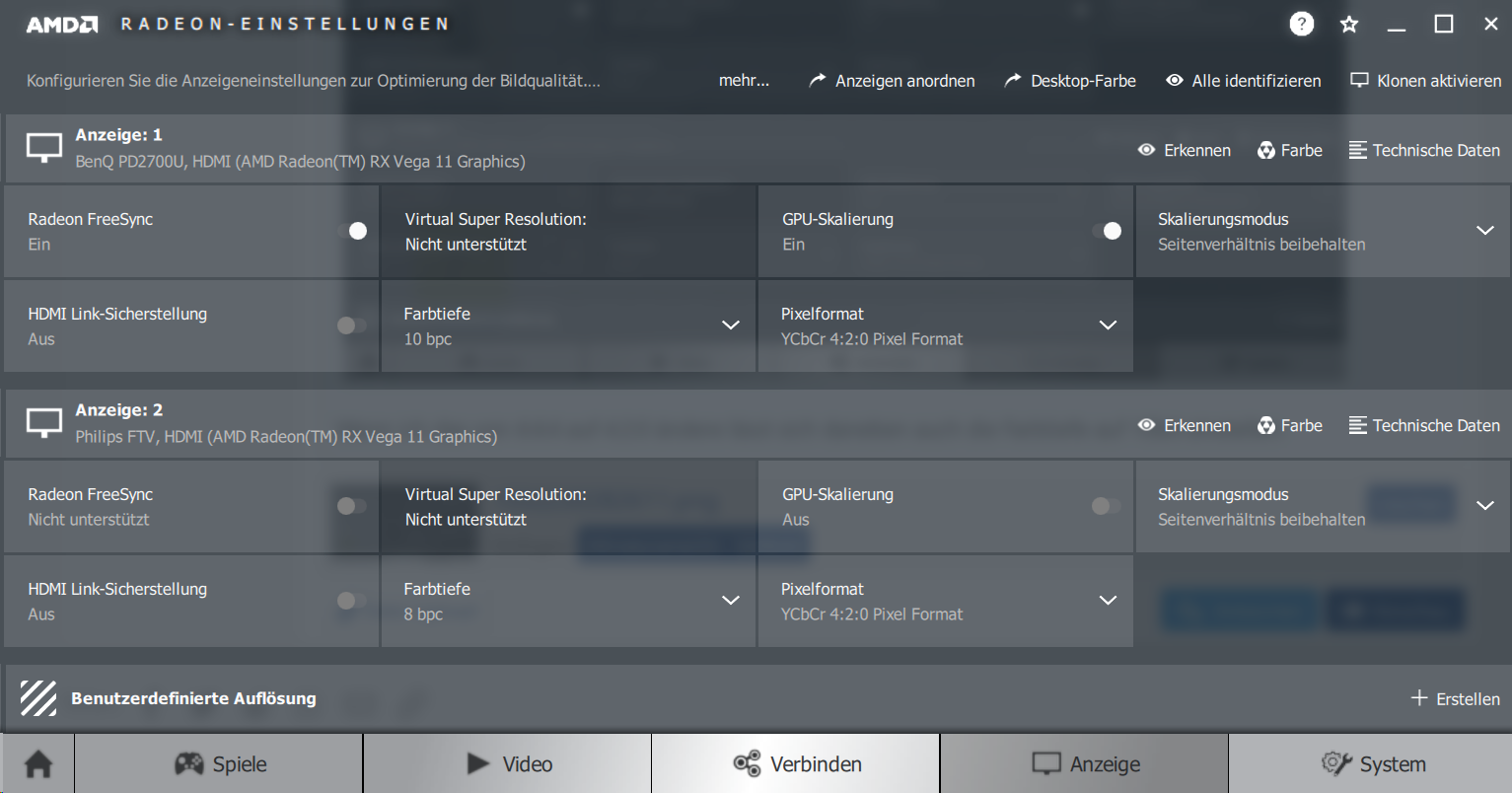
Task: Open Pixelformat dropdown for Anzeige 2
Action: [1108, 601]
